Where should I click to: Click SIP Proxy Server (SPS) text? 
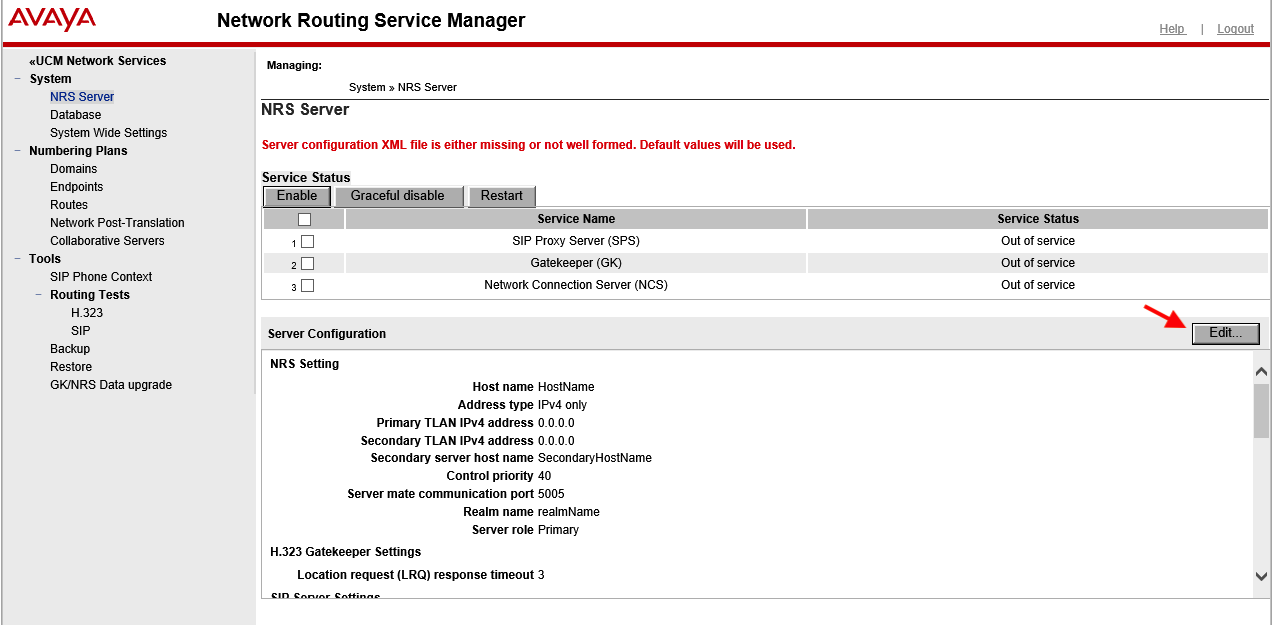coord(576,241)
